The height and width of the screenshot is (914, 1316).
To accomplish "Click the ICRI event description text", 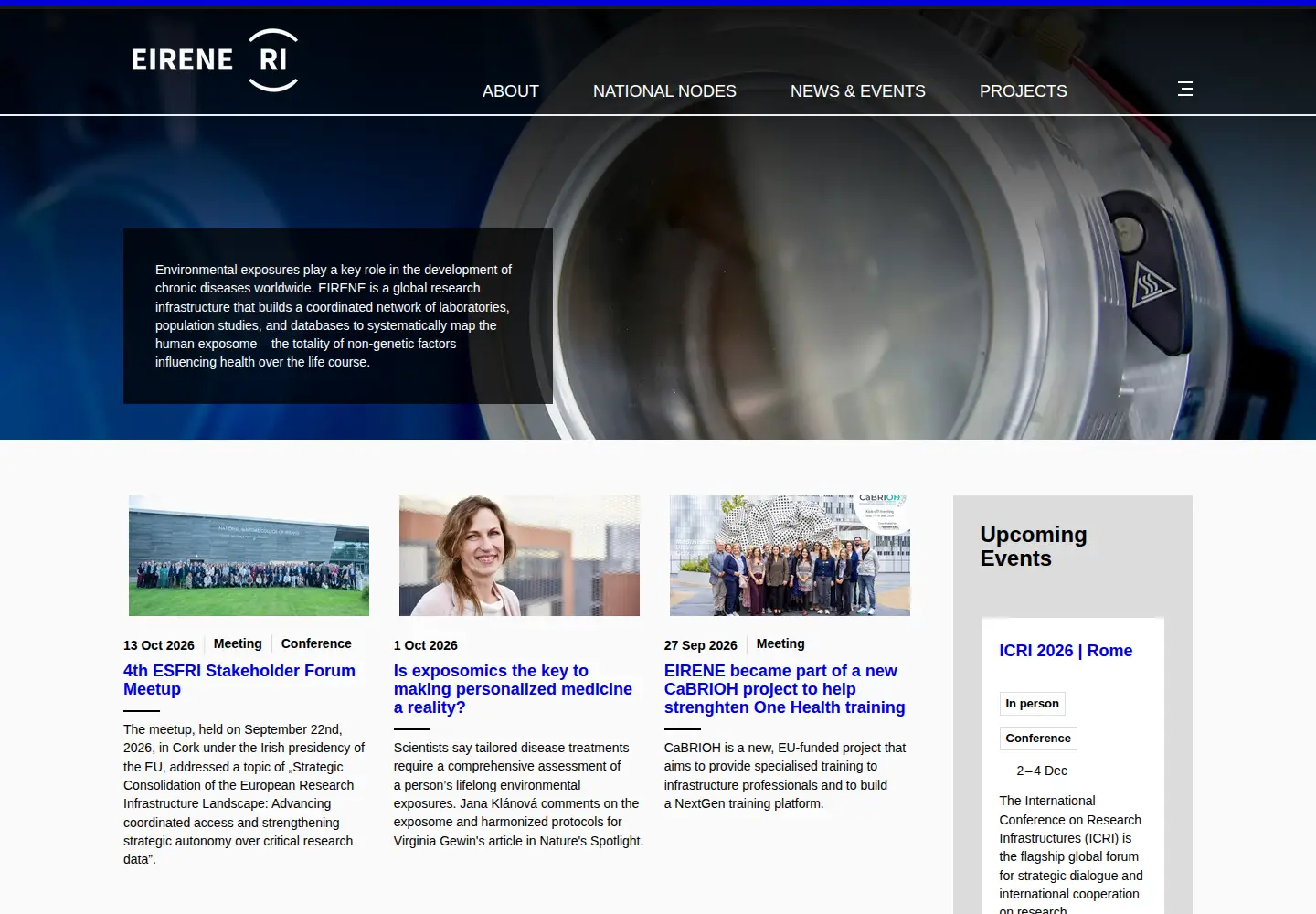I will tap(1071, 854).
